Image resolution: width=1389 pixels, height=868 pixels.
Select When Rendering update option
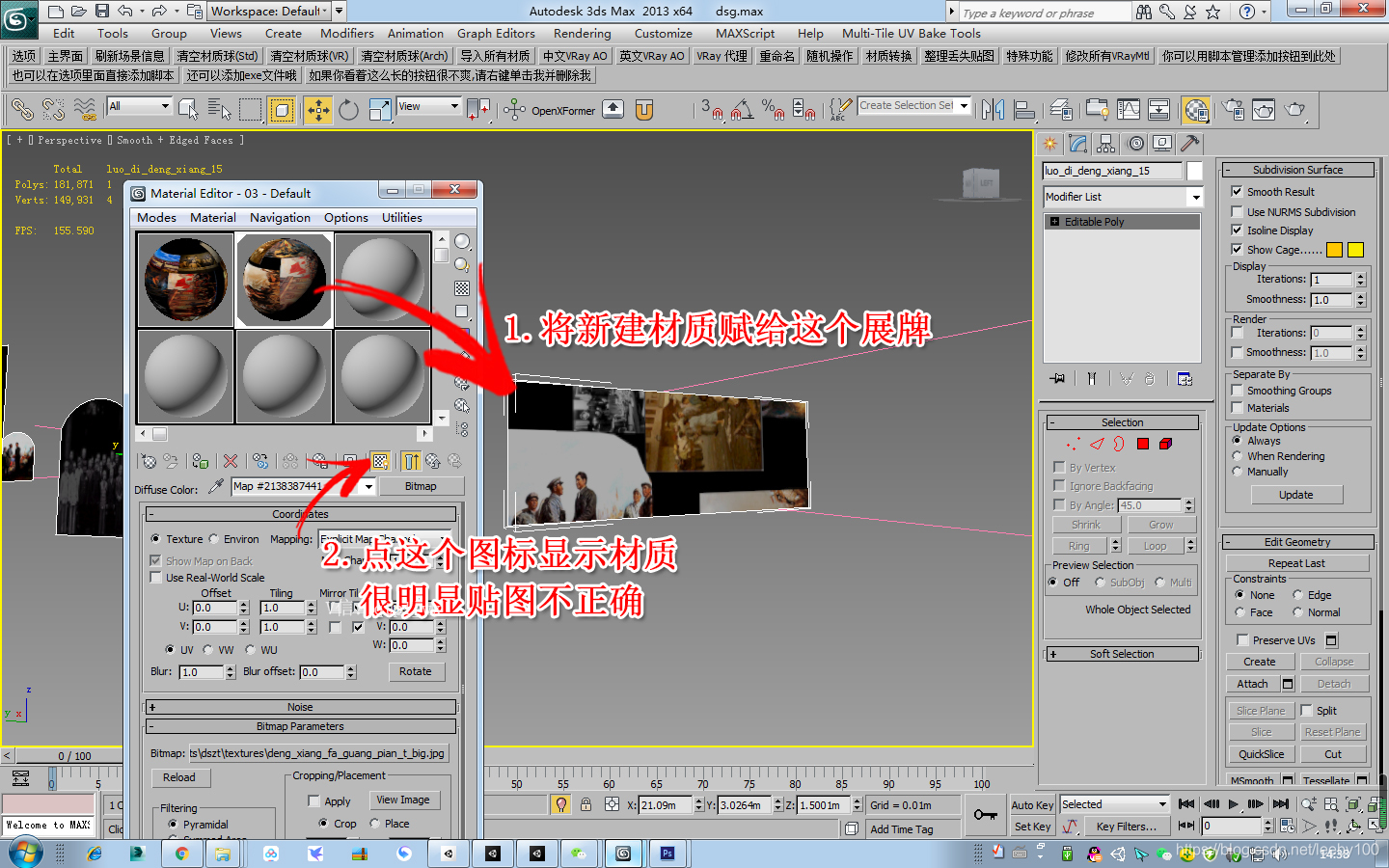pyautogui.click(x=1238, y=455)
